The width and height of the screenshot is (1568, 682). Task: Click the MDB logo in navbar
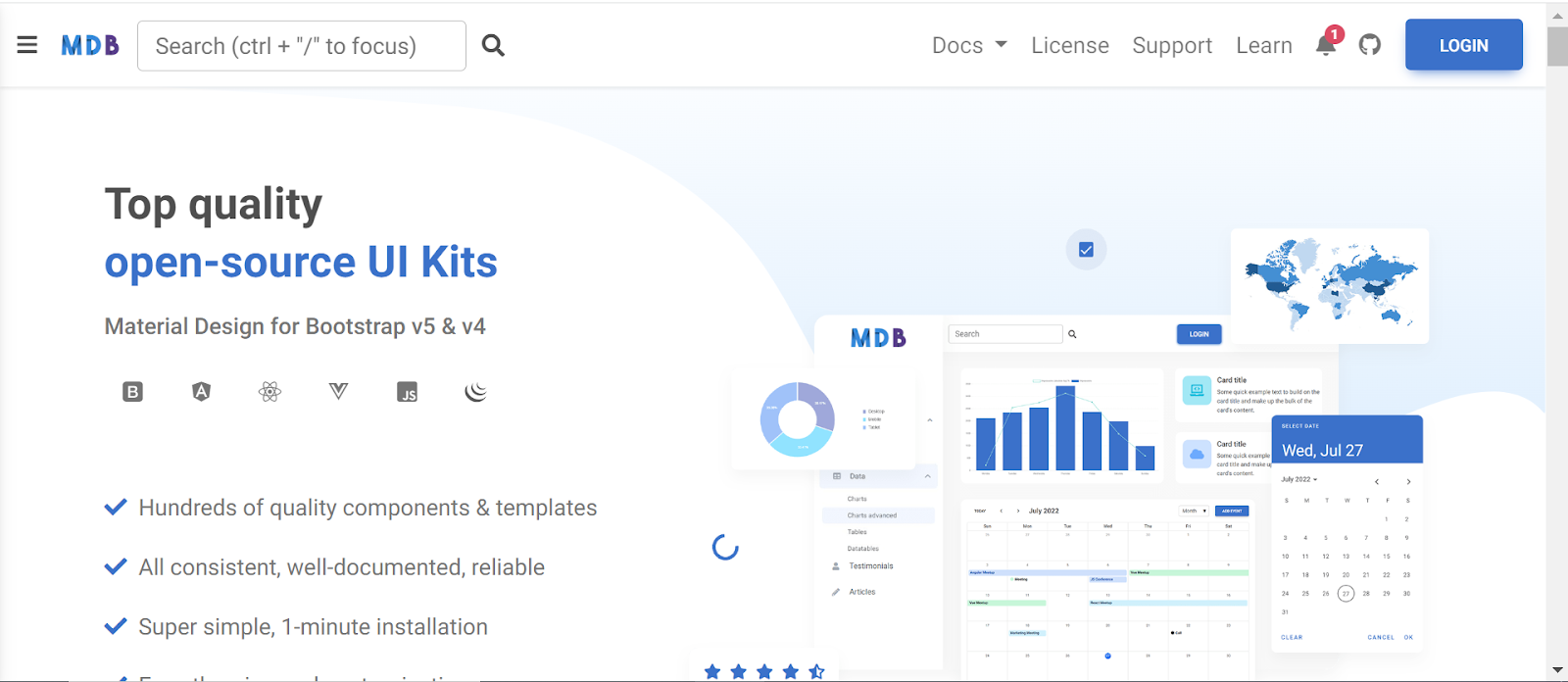pyautogui.click(x=90, y=45)
